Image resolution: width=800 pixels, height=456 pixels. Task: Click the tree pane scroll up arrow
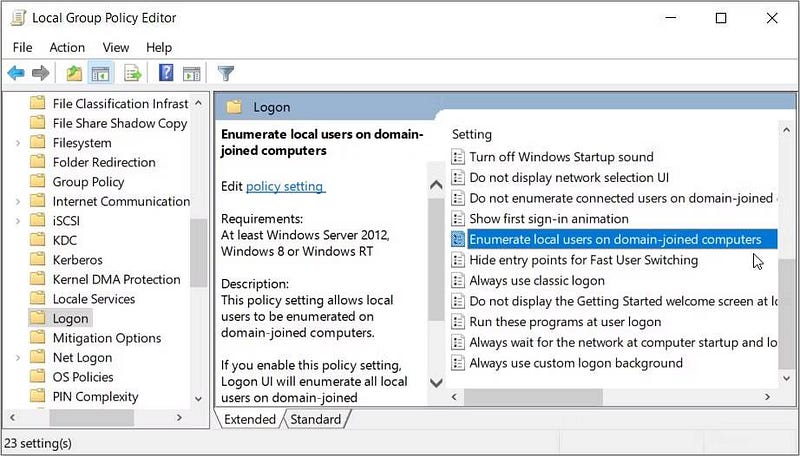(x=198, y=103)
